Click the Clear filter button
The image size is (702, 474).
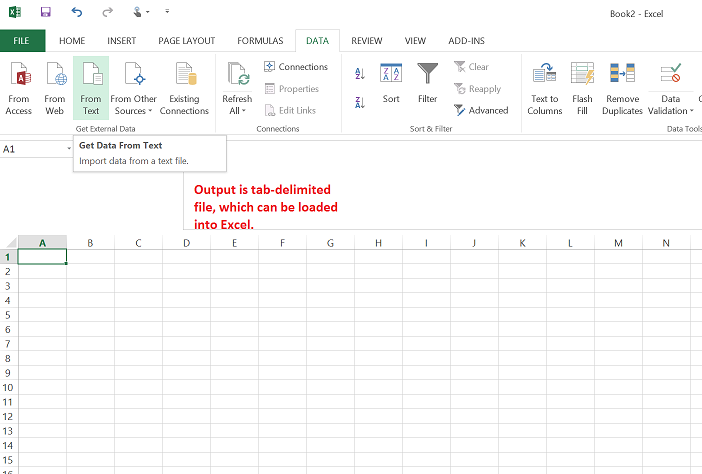point(471,67)
